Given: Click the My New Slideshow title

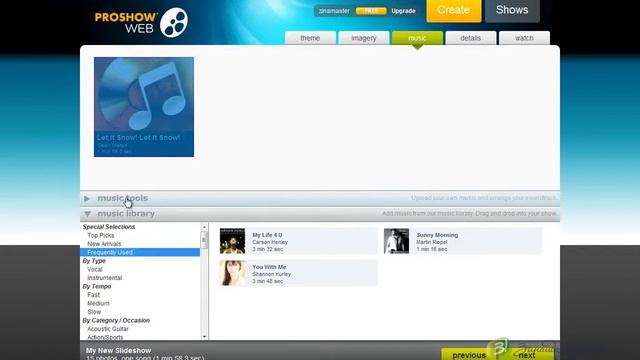Looking at the screenshot, I should [118, 351].
